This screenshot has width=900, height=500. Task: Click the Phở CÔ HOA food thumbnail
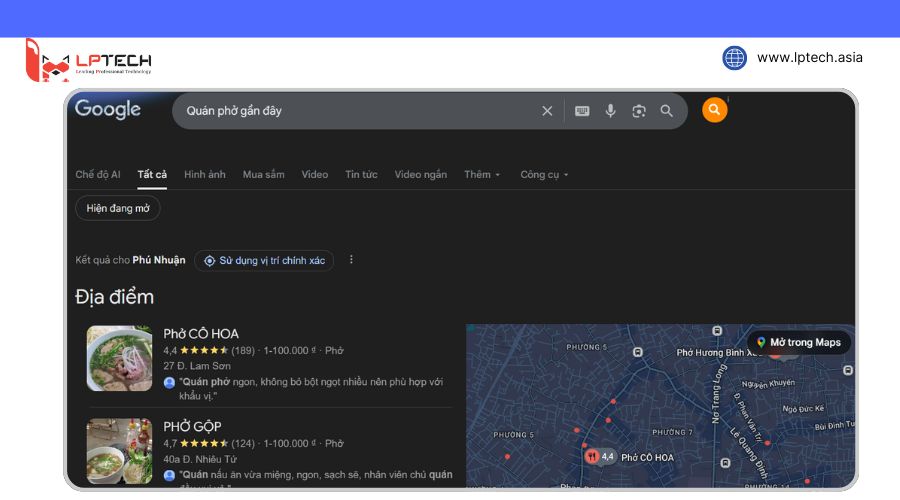119,358
